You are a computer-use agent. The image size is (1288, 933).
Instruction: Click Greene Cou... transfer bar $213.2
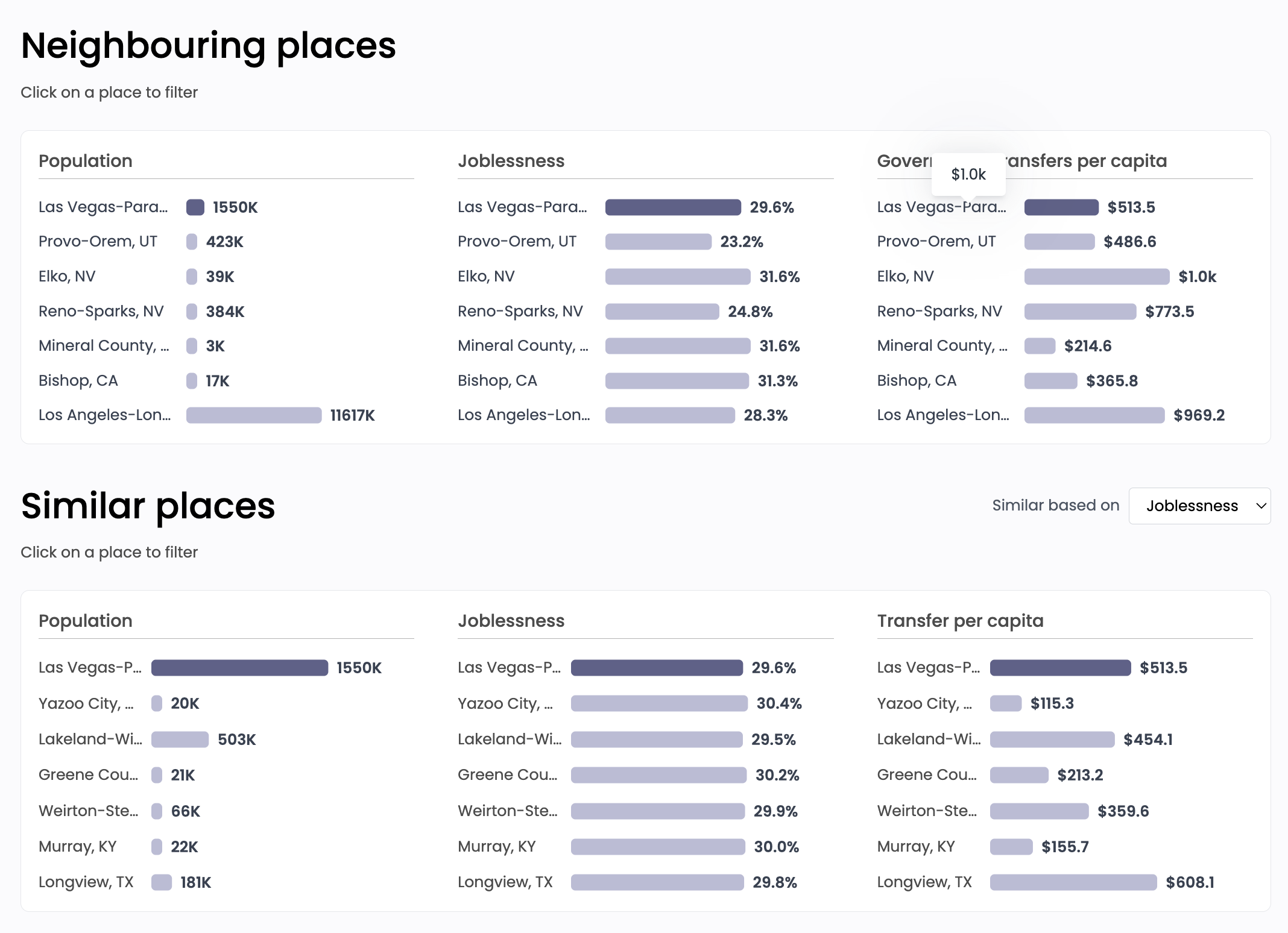[1019, 775]
